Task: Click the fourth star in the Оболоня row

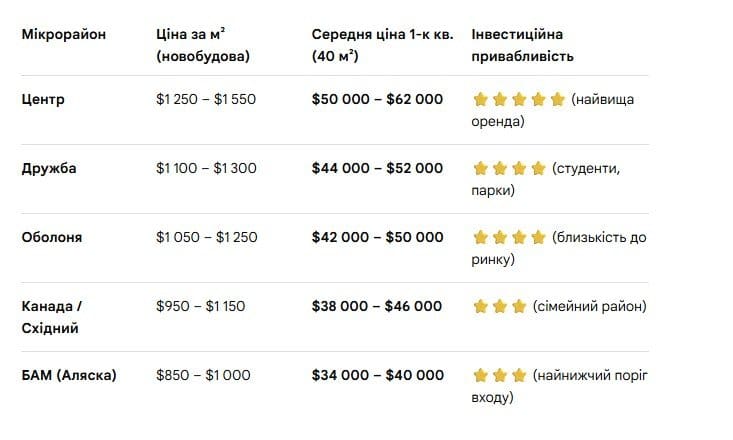Action: click(538, 238)
